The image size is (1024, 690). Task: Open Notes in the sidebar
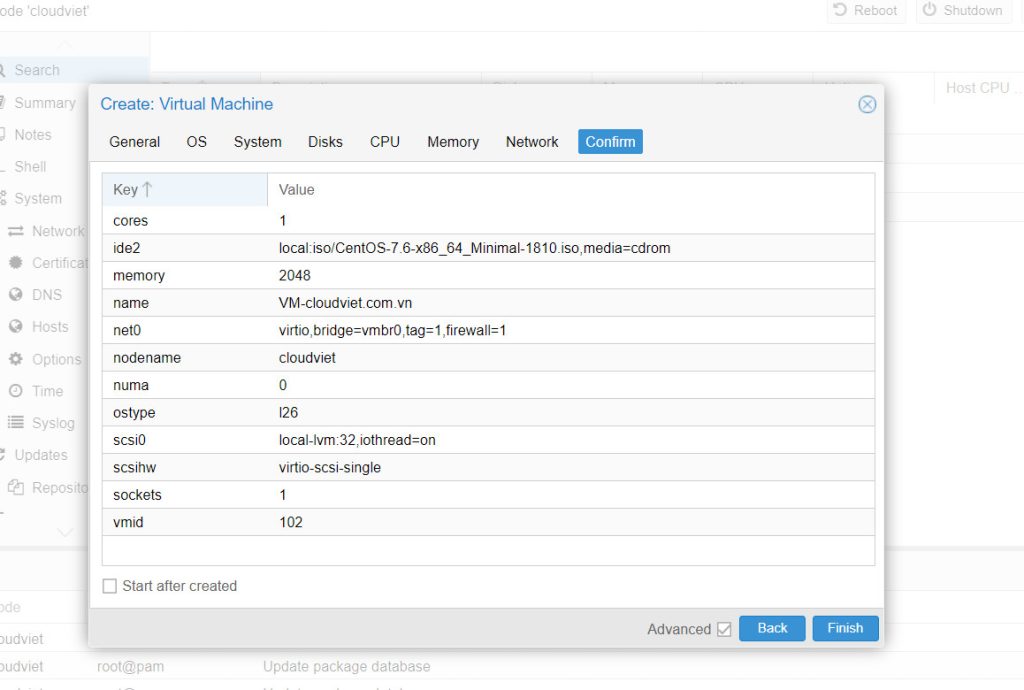[x=33, y=134]
